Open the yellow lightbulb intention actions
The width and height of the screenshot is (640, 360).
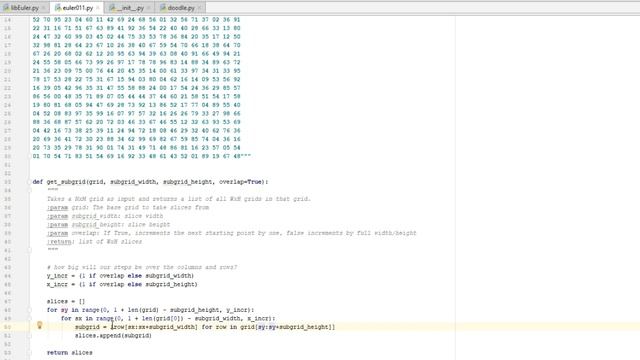click(40, 325)
